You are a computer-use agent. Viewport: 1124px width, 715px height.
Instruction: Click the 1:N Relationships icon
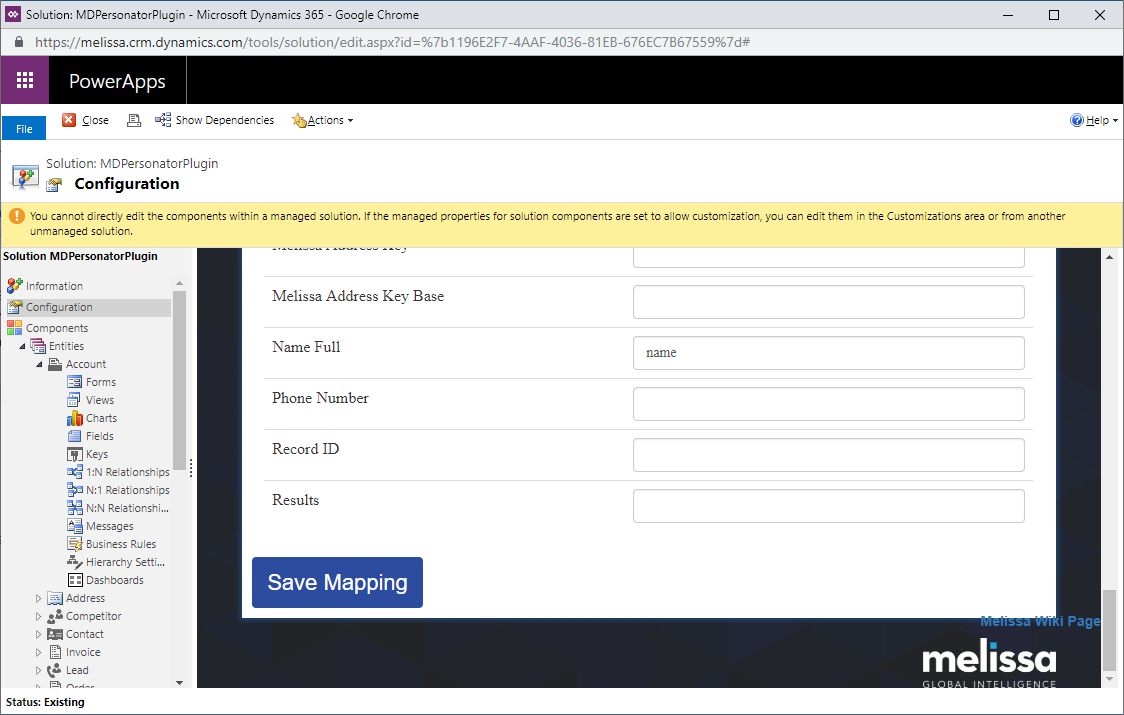tap(75, 472)
